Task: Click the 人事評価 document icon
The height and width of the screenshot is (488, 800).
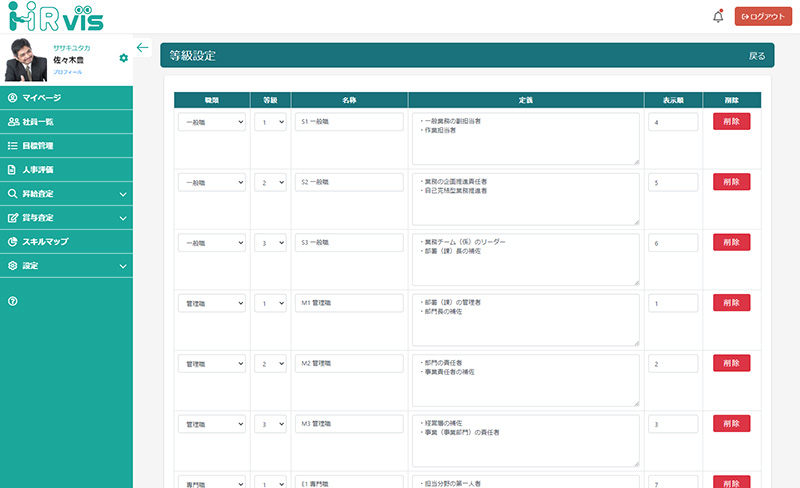Action: [12, 169]
